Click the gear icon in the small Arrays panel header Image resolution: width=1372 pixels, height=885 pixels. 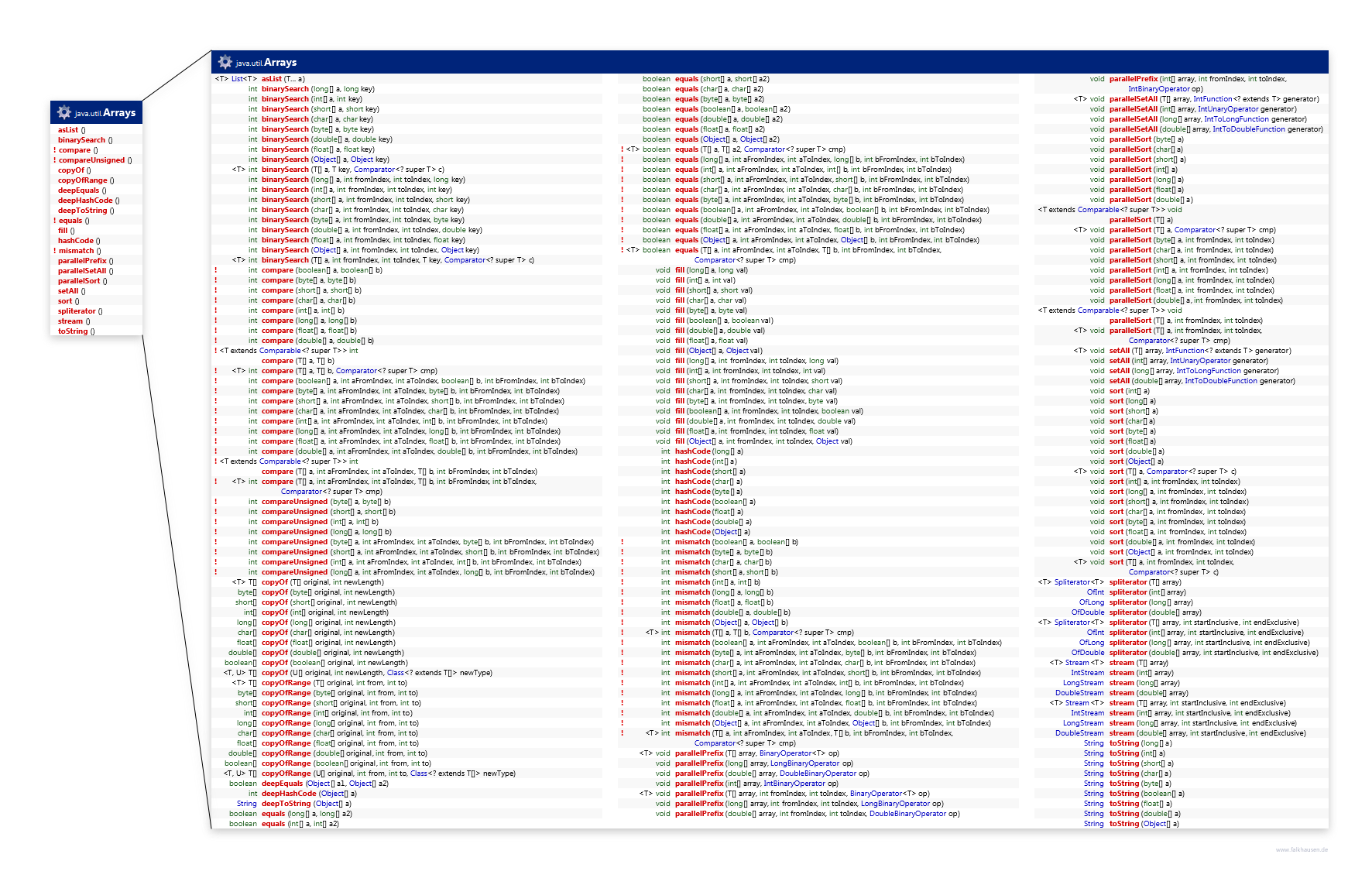click(x=64, y=112)
